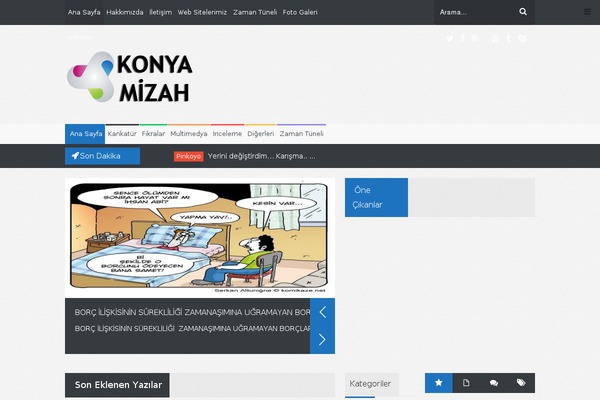Open the Multimedya menu
The height and width of the screenshot is (400, 600).
tap(189, 134)
